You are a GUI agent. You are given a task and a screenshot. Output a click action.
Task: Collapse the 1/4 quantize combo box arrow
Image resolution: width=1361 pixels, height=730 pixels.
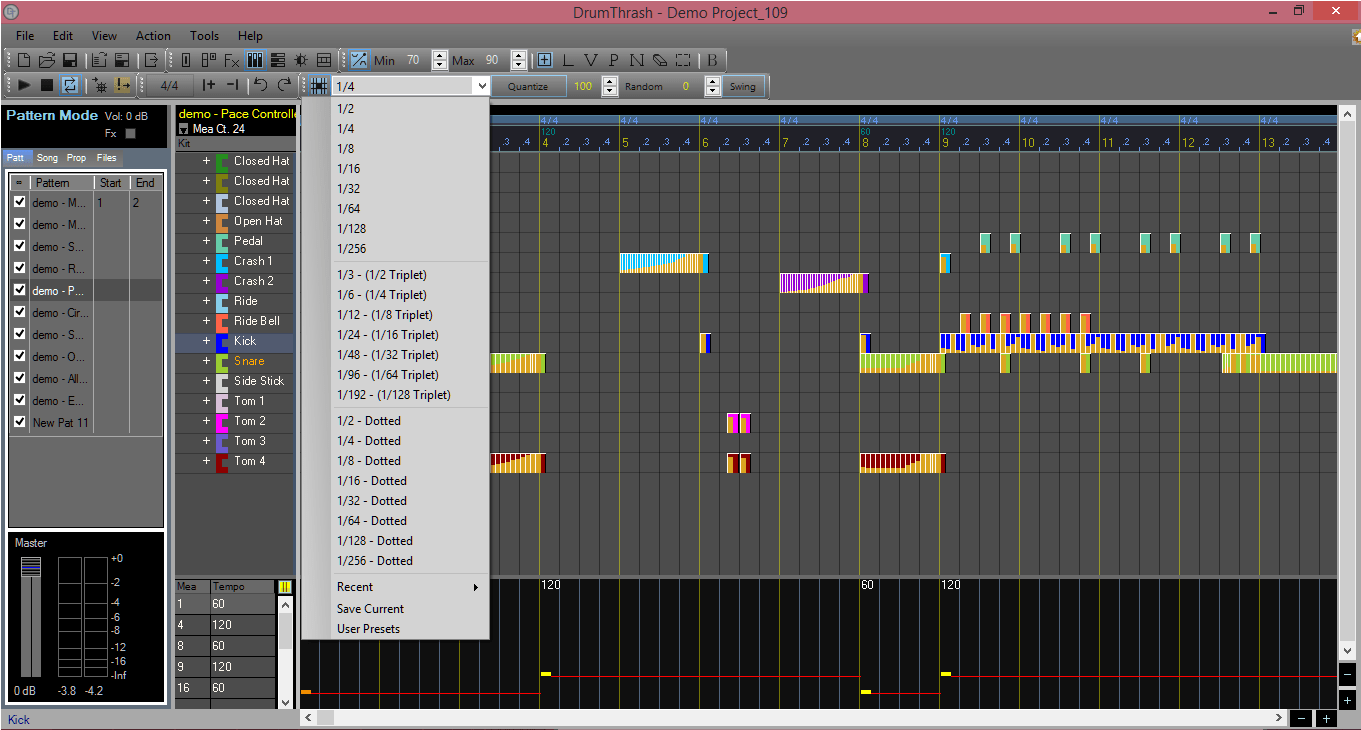point(480,86)
